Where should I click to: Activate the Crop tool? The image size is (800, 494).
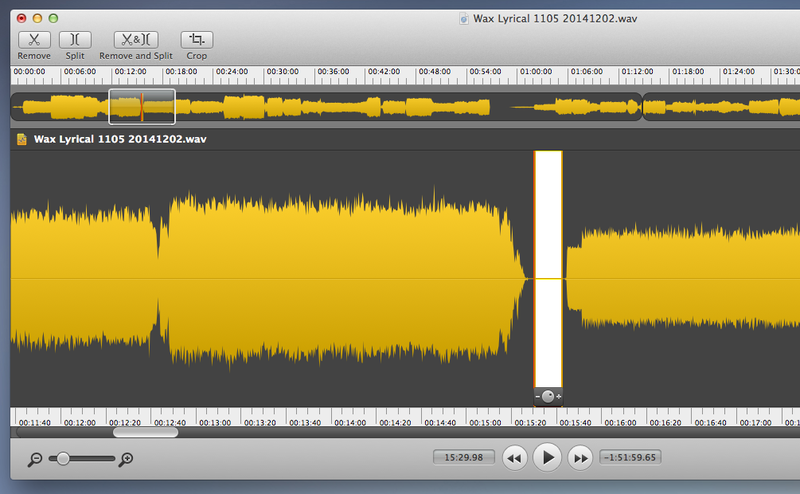[x=196, y=40]
